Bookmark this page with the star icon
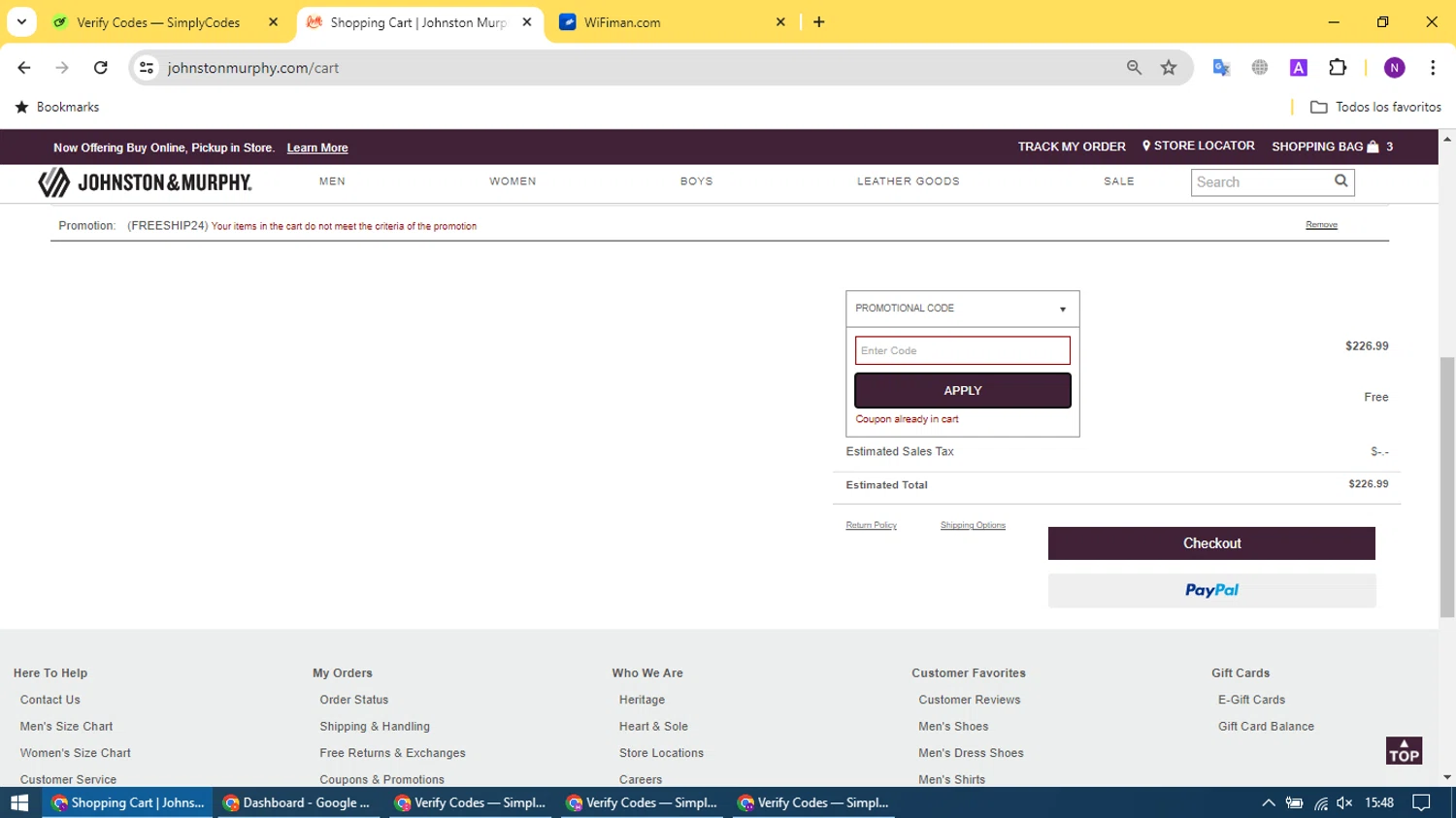1456x818 pixels. pyautogui.click(x=1169, y=68)
